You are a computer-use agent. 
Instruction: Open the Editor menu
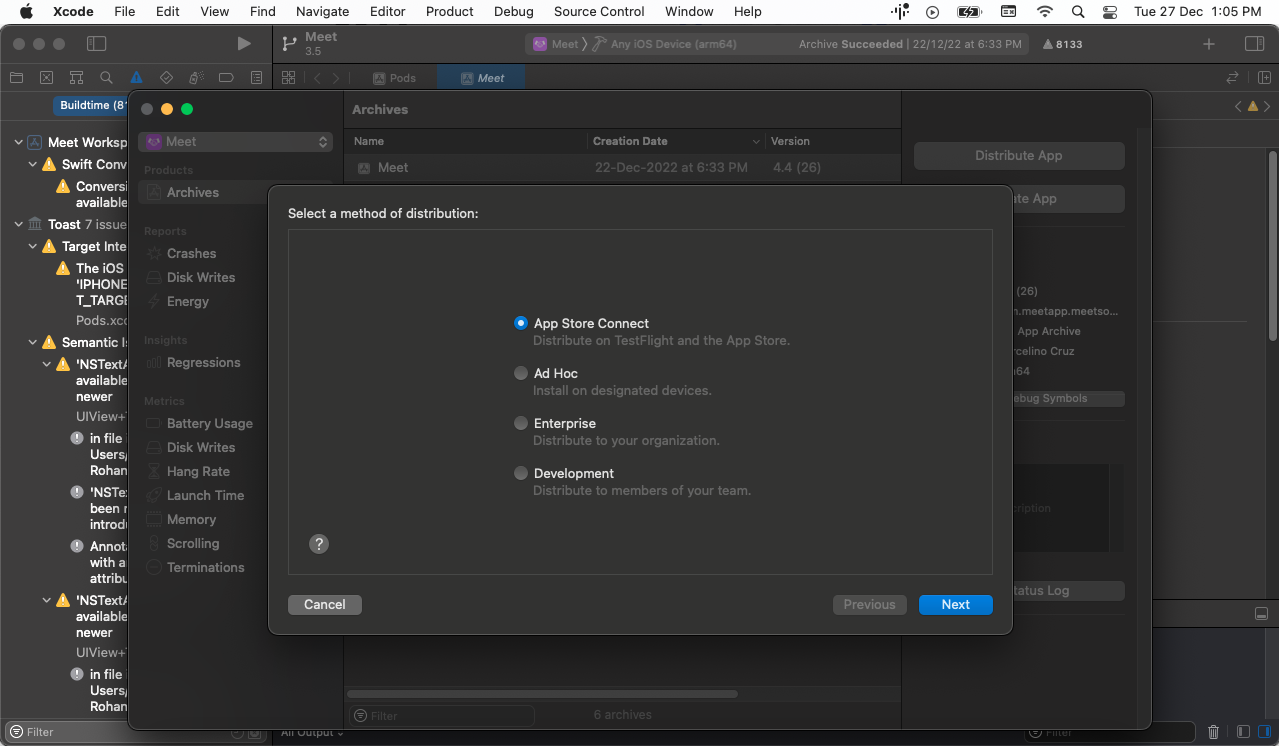click(x=388, y=12)
